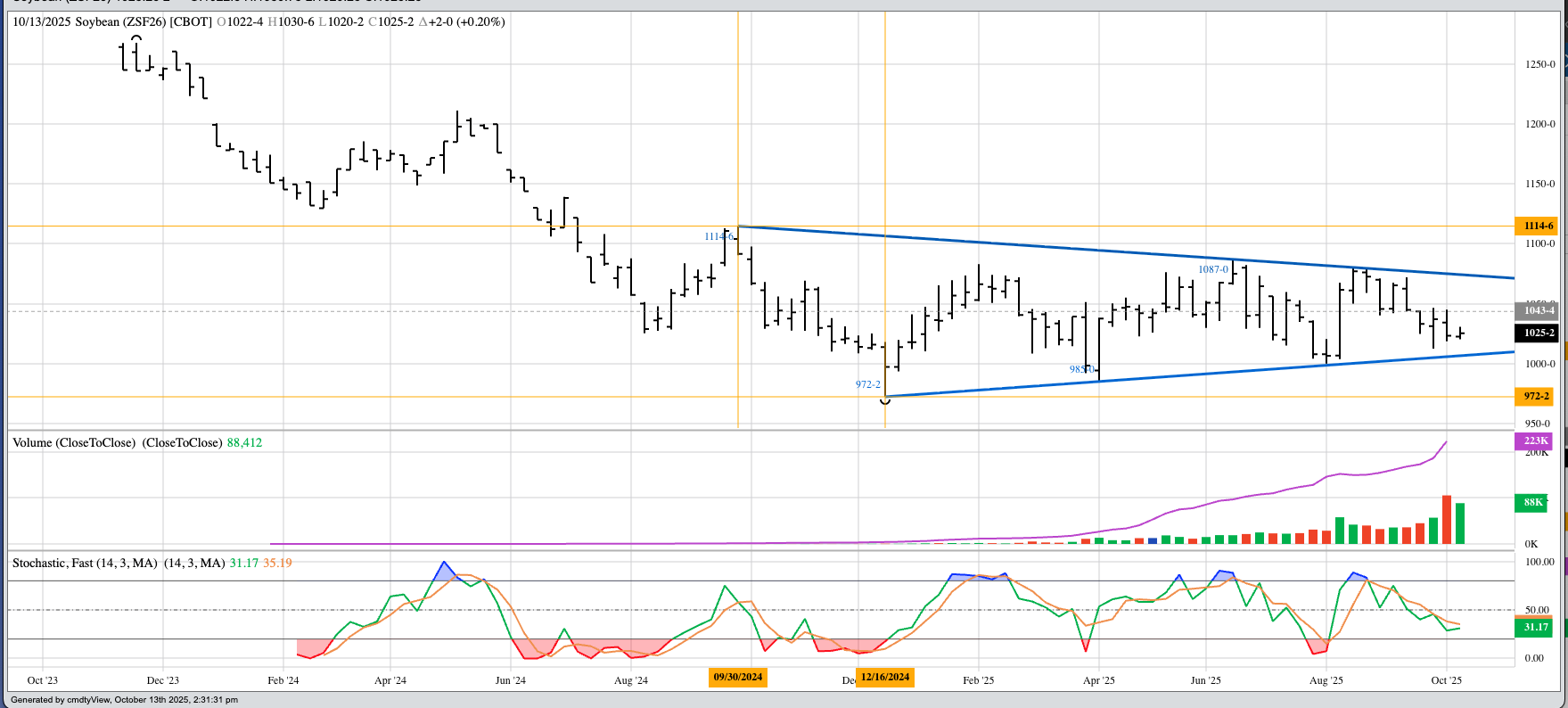Click the Generated by cmdtyView footer text
This screenshot has width=1568, height=708.
click(124, 700)
